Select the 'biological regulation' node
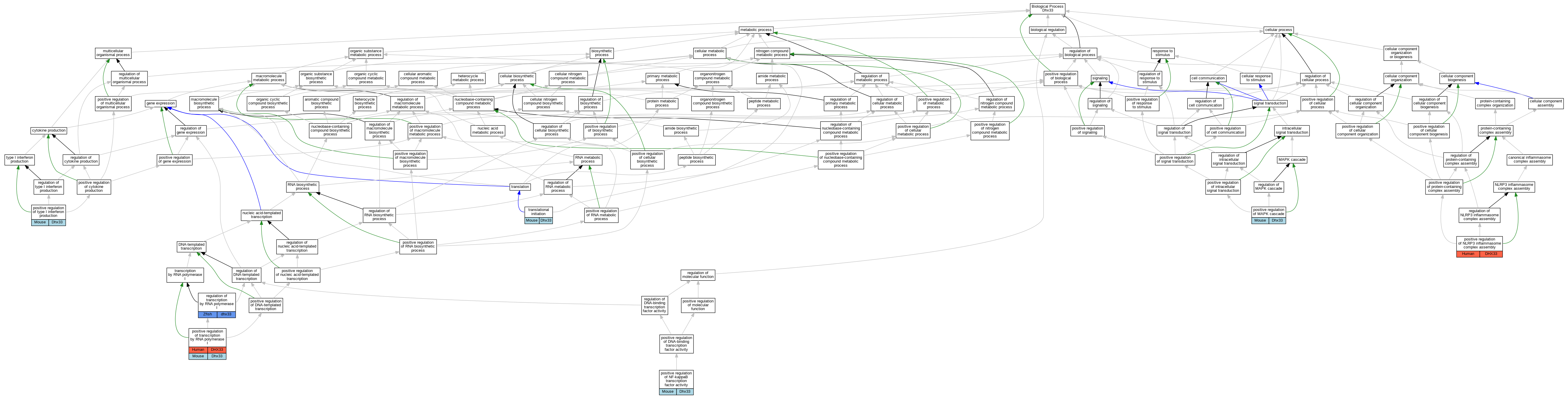The image size is (1568, 398). click(x=1048, y=29)
